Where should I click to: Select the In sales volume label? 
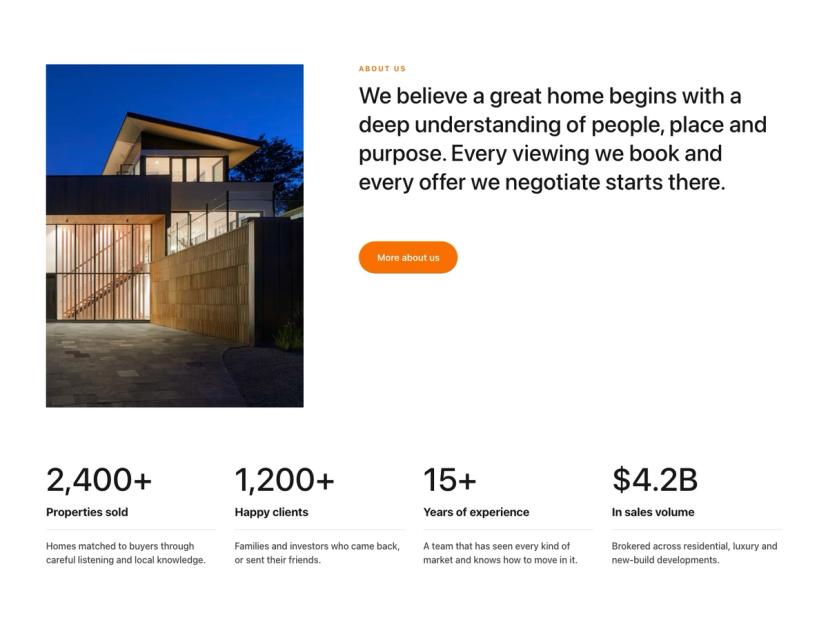(x=653, y=512)
